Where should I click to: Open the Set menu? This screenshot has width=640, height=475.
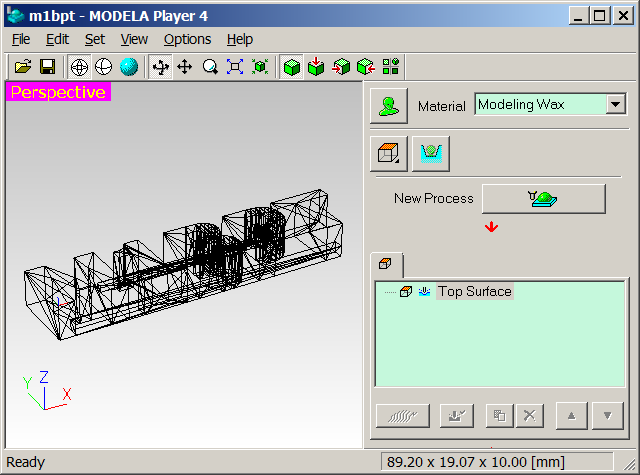95,39
